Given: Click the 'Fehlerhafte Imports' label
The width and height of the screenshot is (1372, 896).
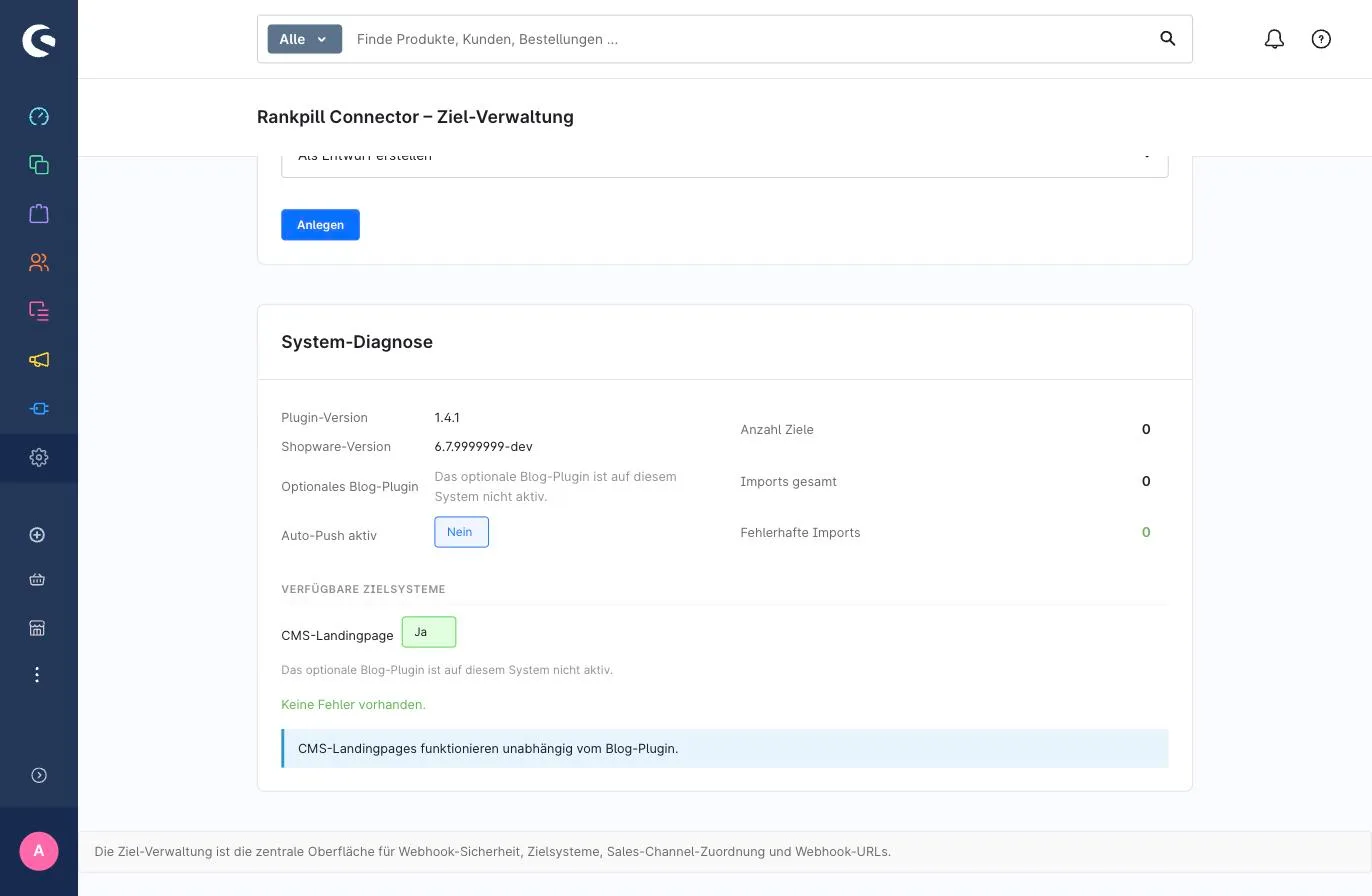Looking at the screenshot, I should pyautogui.click(x=800, y=533).
